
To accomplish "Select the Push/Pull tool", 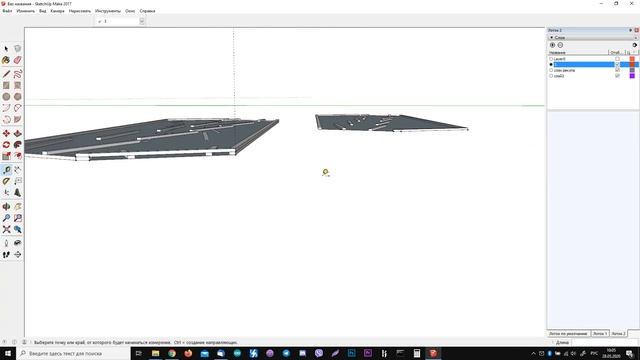I will 18,133.
